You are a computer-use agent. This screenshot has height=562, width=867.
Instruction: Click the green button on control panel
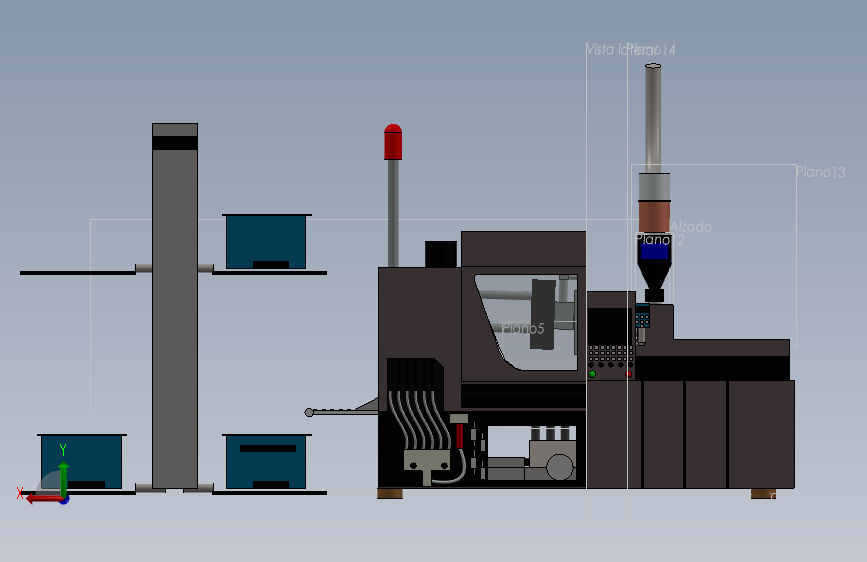[x=592, y=374]
